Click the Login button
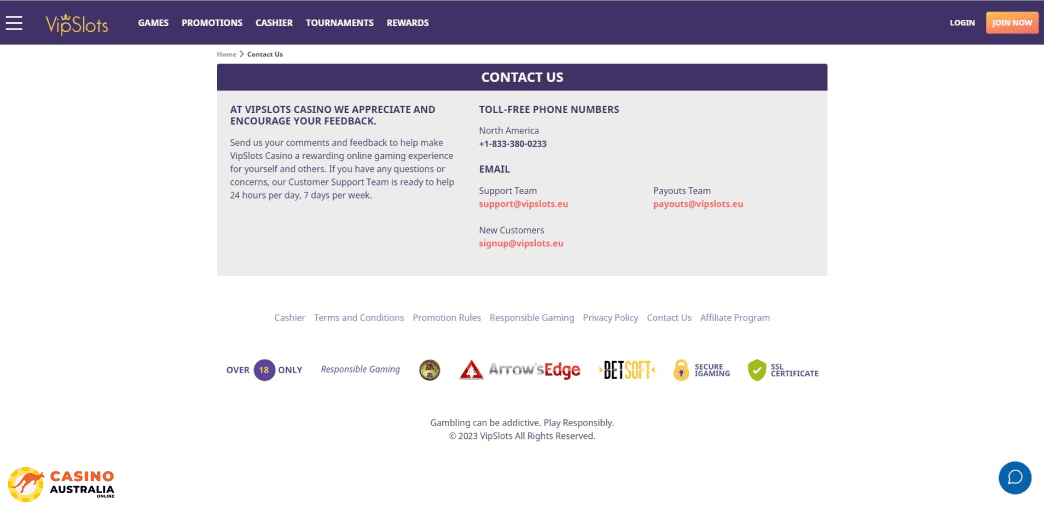Viewport: 1044px width, 508px height. [x=962, y=23]
